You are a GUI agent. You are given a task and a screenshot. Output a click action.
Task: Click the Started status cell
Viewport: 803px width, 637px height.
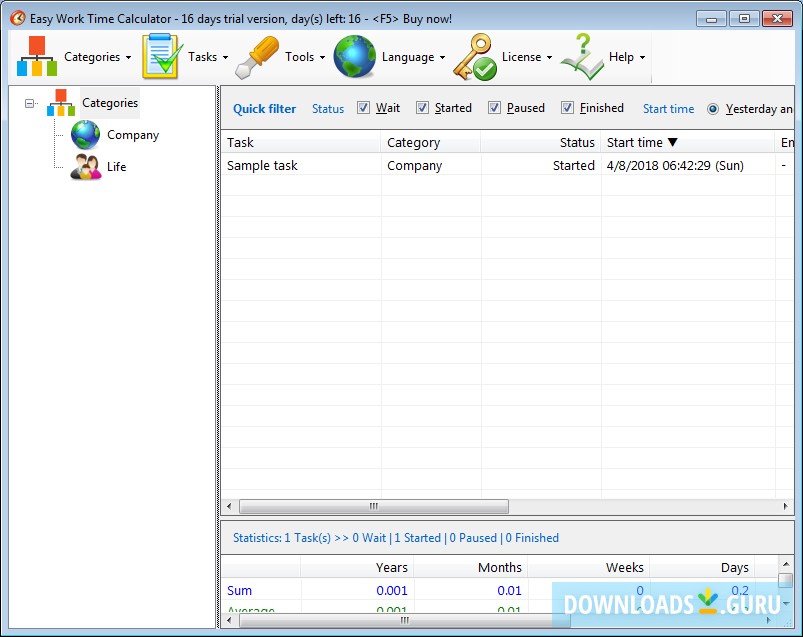pyautogui.click(x=574, y=165)
